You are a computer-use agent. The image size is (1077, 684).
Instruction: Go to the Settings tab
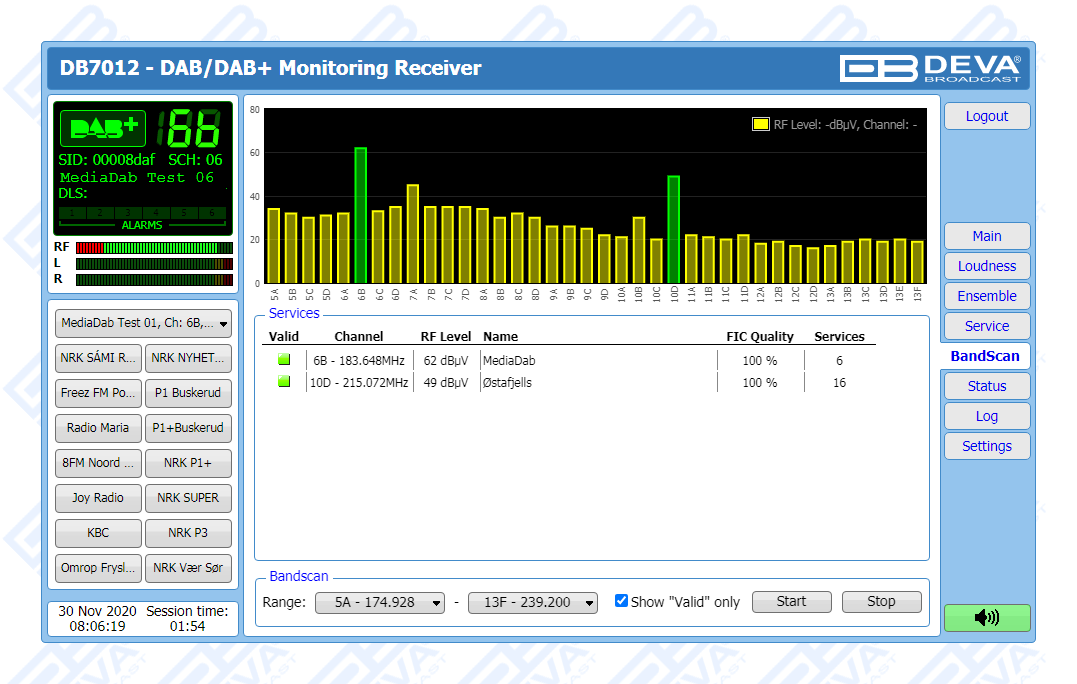coord(986,446)
